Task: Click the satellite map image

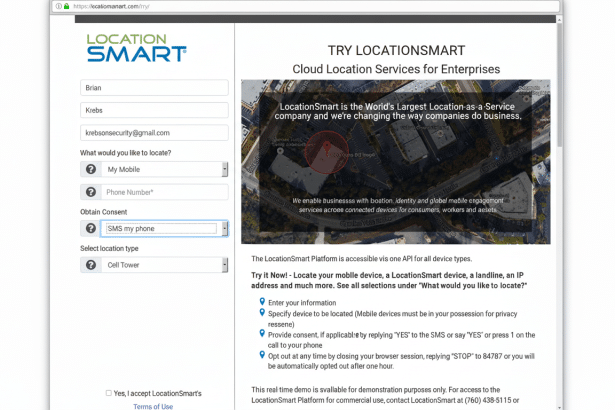Action: [396, 162]
